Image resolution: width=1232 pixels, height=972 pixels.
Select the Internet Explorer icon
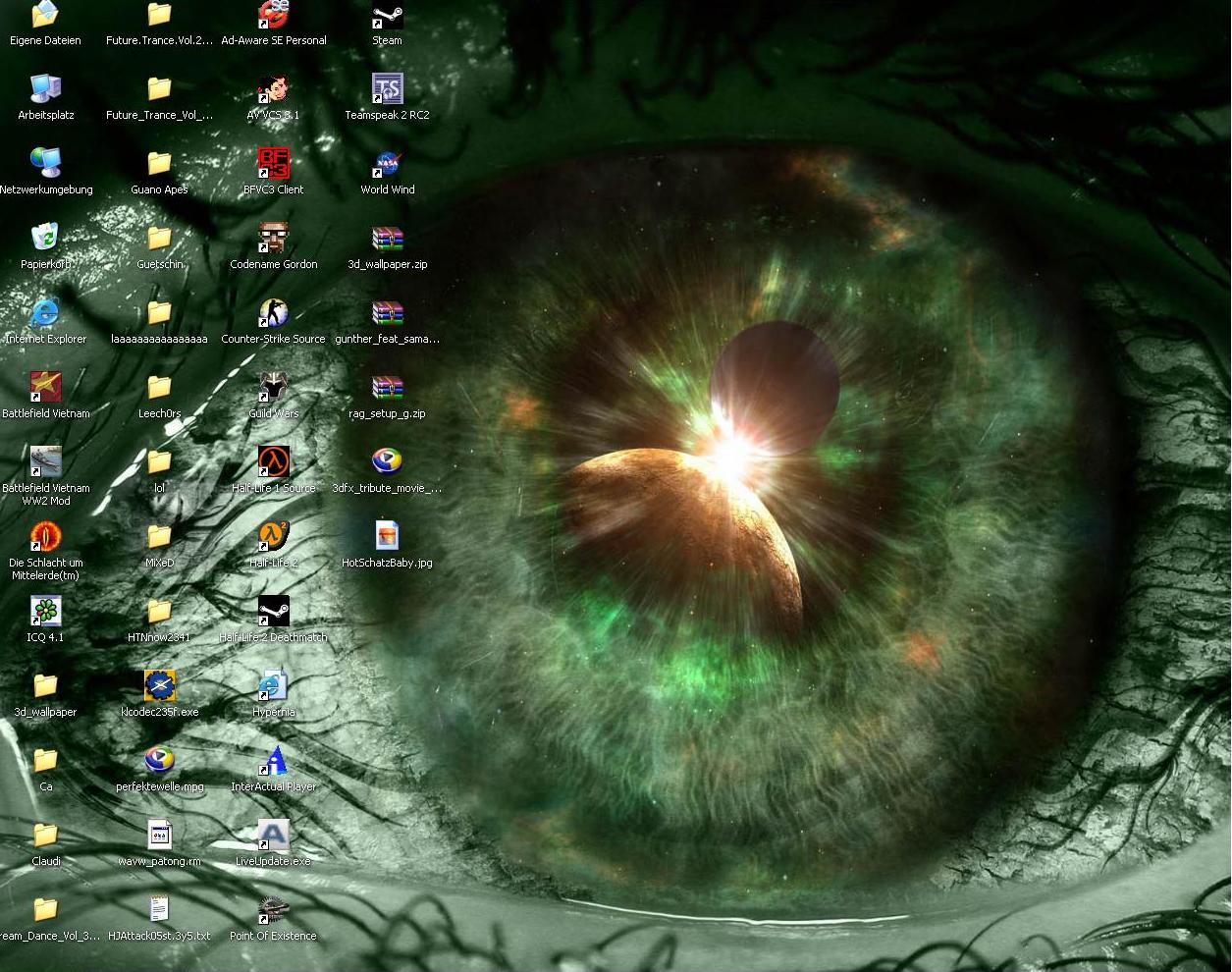click(45, 313)
